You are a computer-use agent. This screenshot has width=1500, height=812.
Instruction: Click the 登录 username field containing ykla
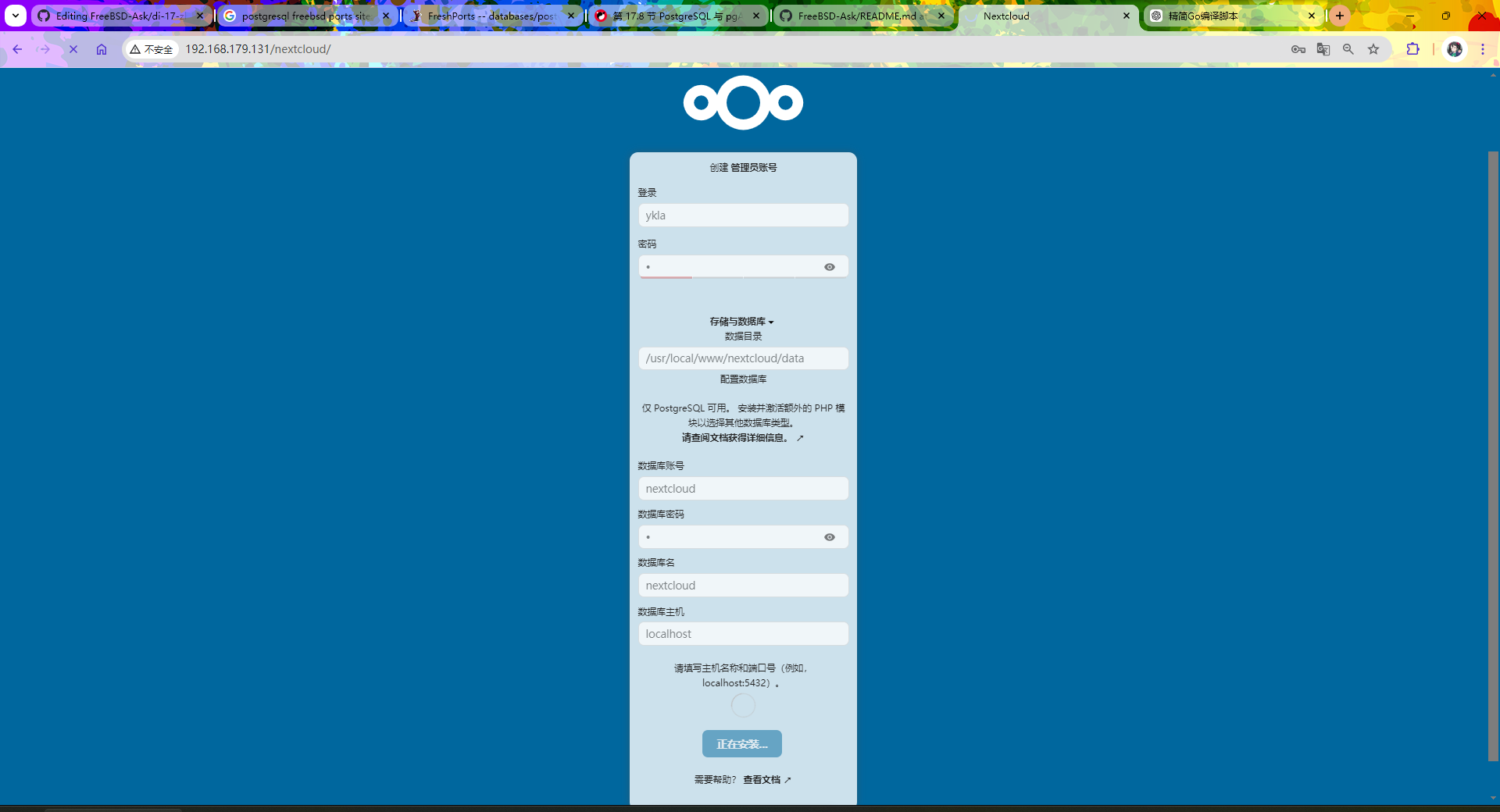coord(743,215)
